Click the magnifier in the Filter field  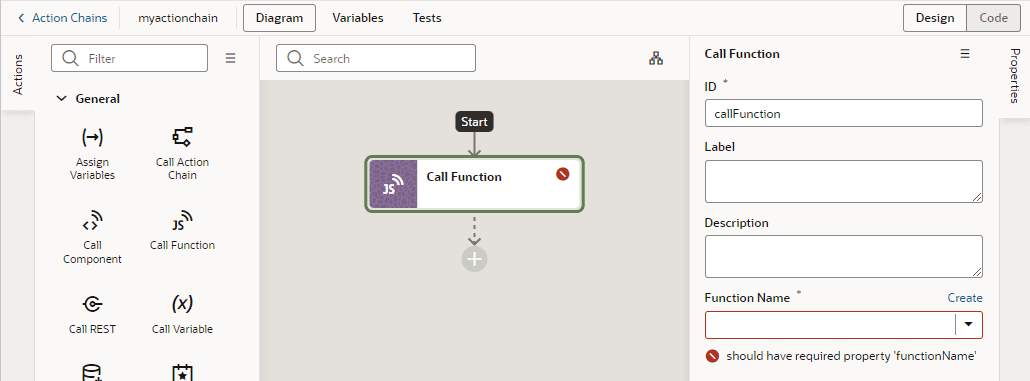(70, 58)
